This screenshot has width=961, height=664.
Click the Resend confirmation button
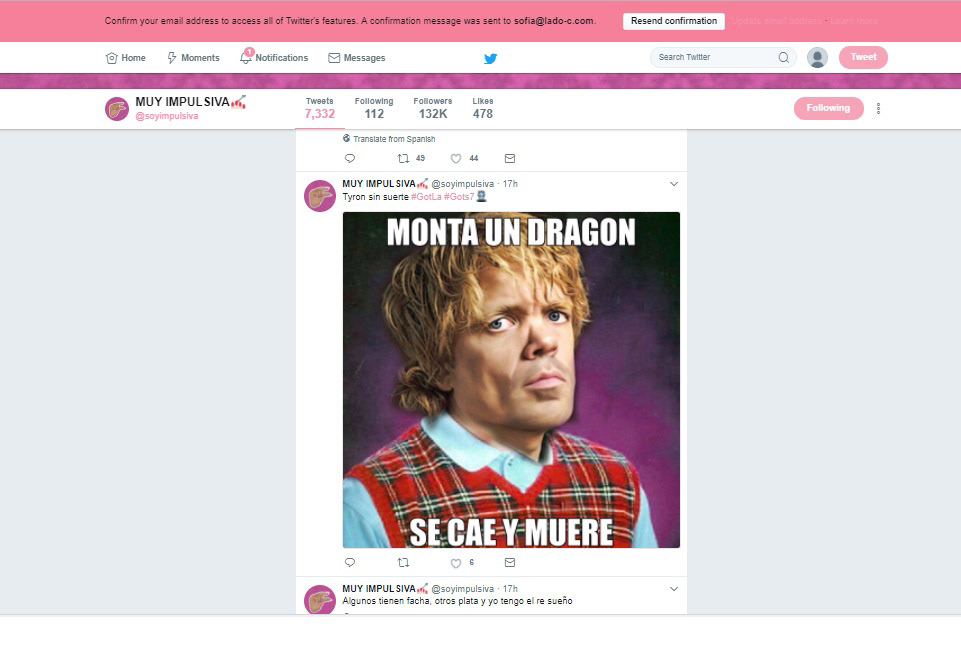pos(674,21)
